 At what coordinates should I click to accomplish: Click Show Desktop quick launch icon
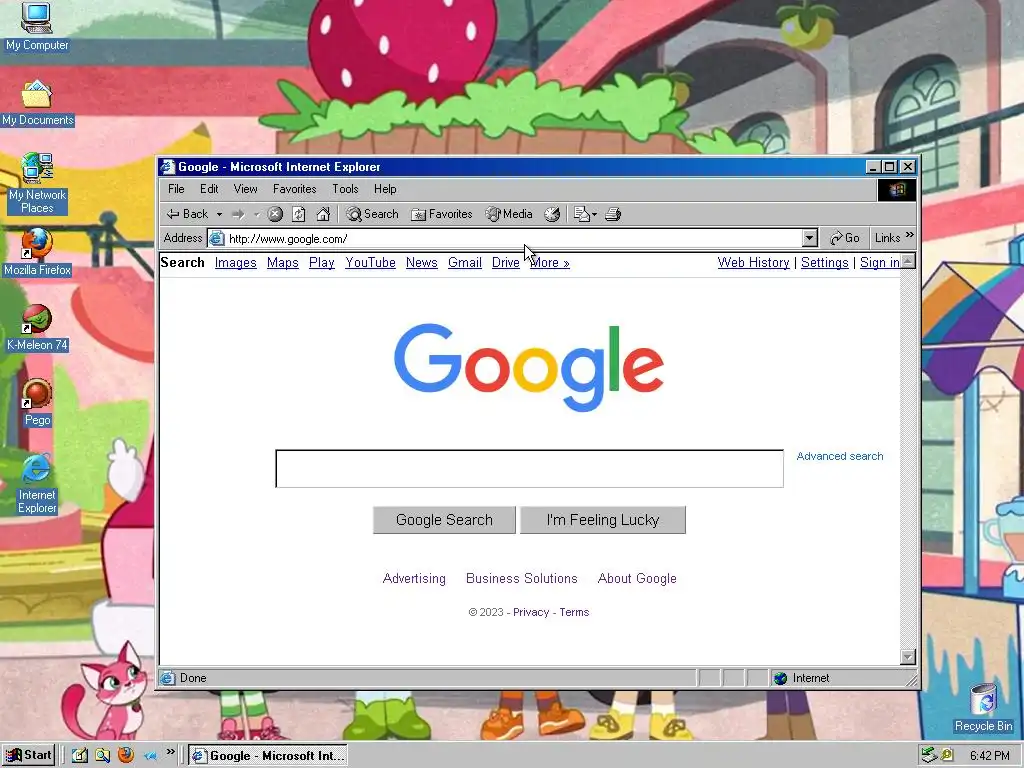tap(80, 756)
